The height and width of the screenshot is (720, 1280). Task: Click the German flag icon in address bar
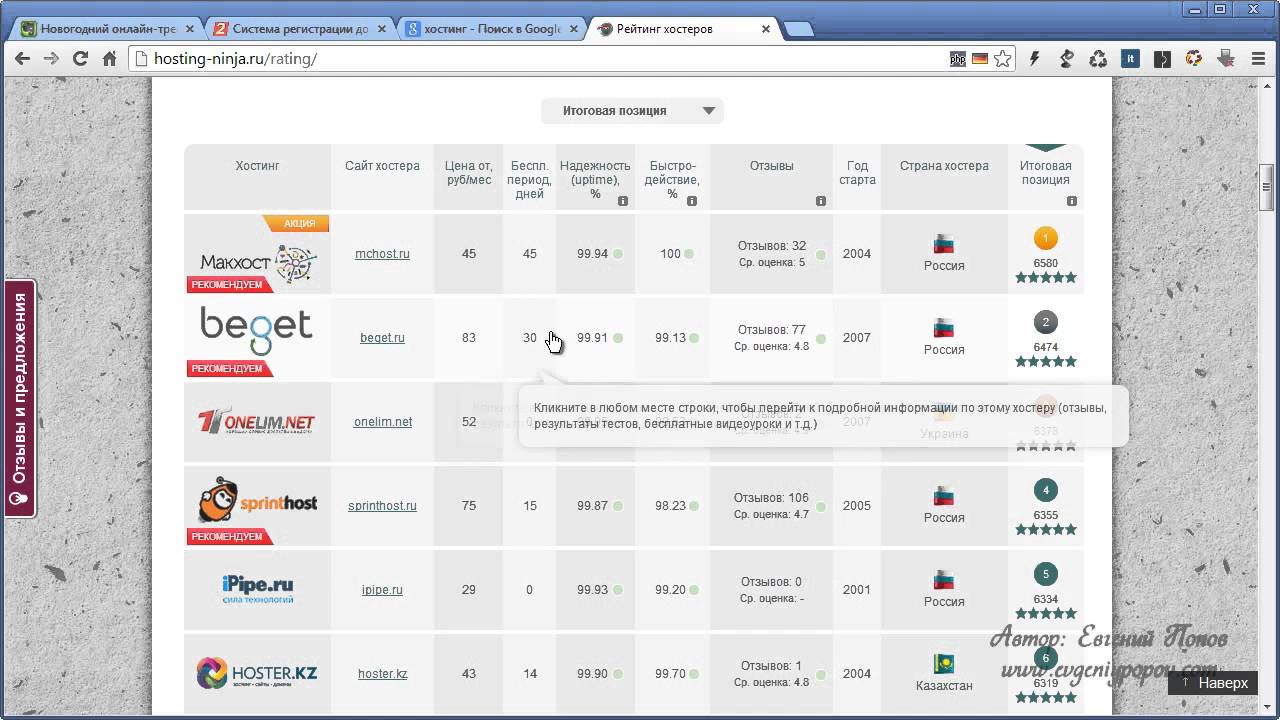980,59
